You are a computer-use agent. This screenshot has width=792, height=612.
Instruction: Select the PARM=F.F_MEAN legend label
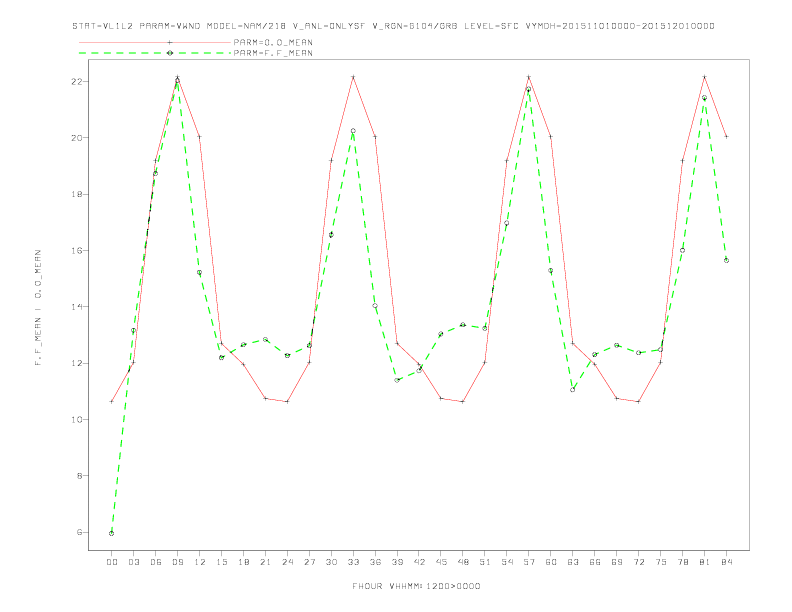[x=273, y=53]
